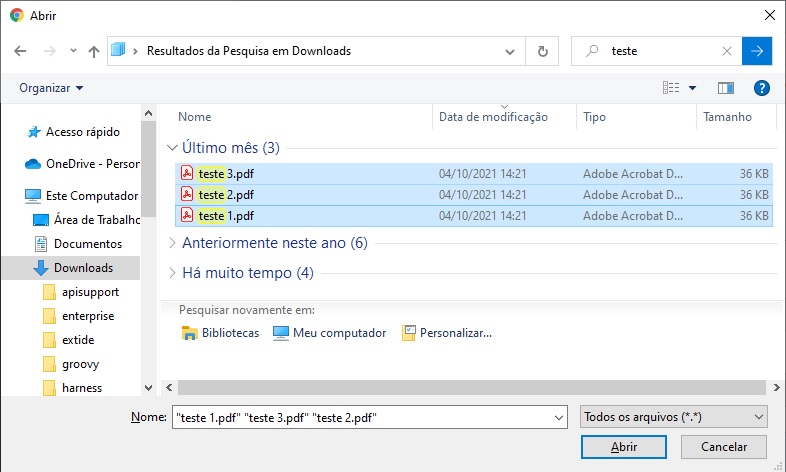Click the search box containing 'teste'
Screen dimensions: 786x472
pyautogui.click(x=658, y=51)
